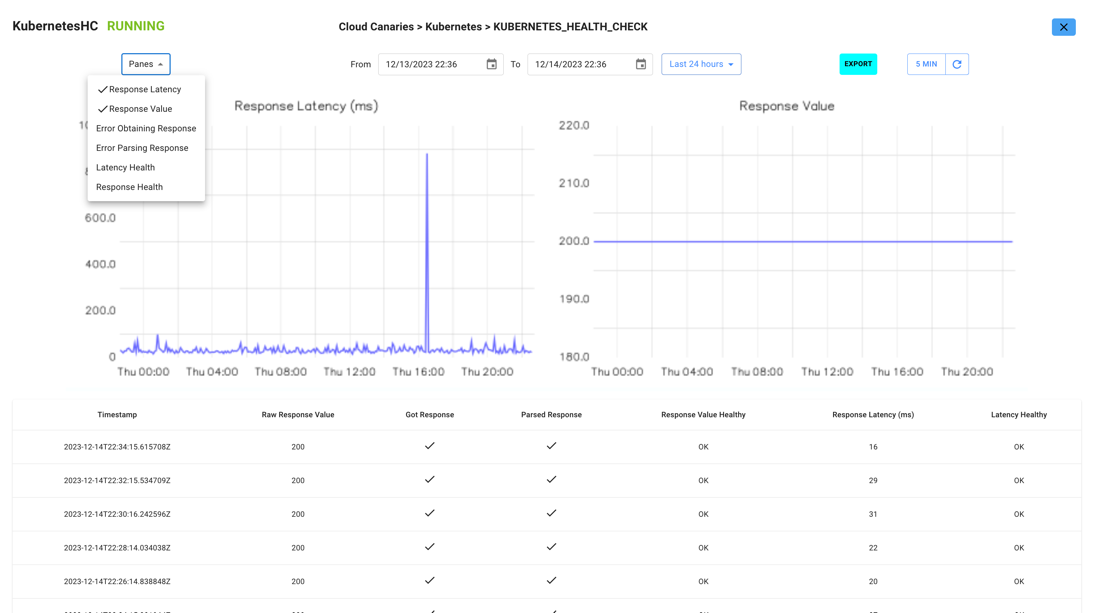The width and height of the screenshot is (1095, 613).
Task: Click the From date input field
Action: (x=441, y=64)
